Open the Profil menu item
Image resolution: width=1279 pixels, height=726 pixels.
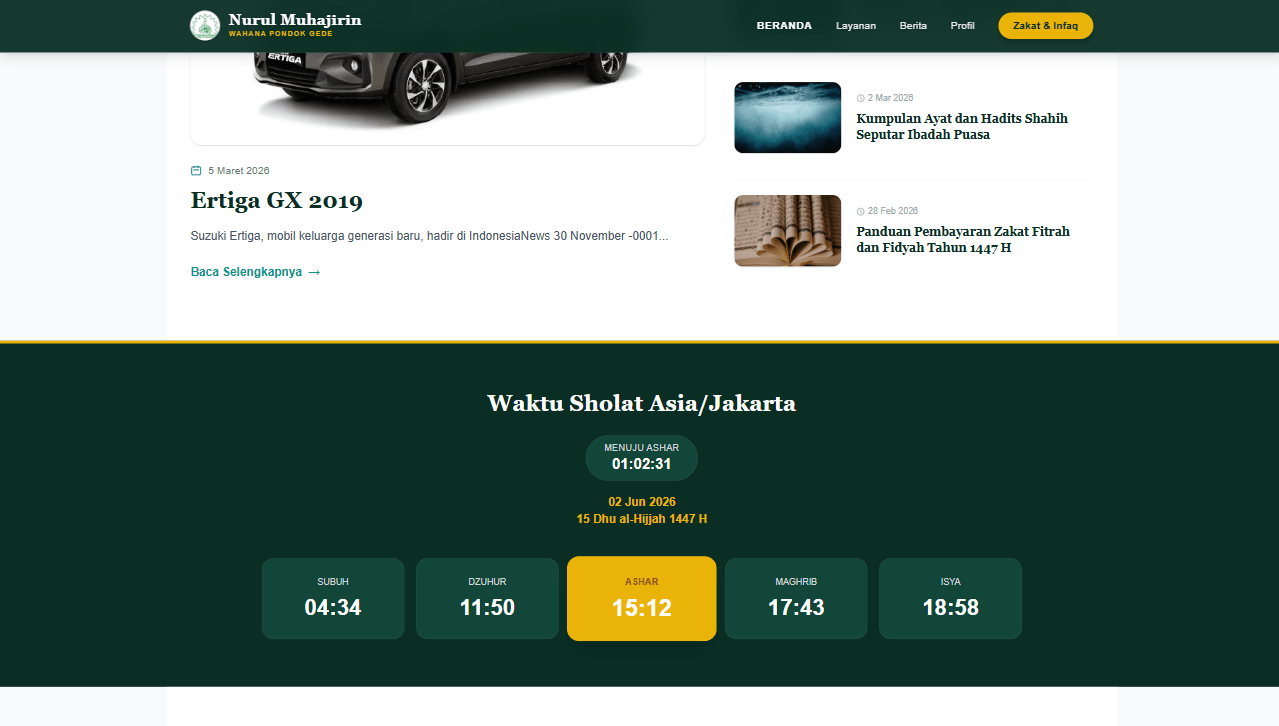pyautogui.click(x=963, y=26)
